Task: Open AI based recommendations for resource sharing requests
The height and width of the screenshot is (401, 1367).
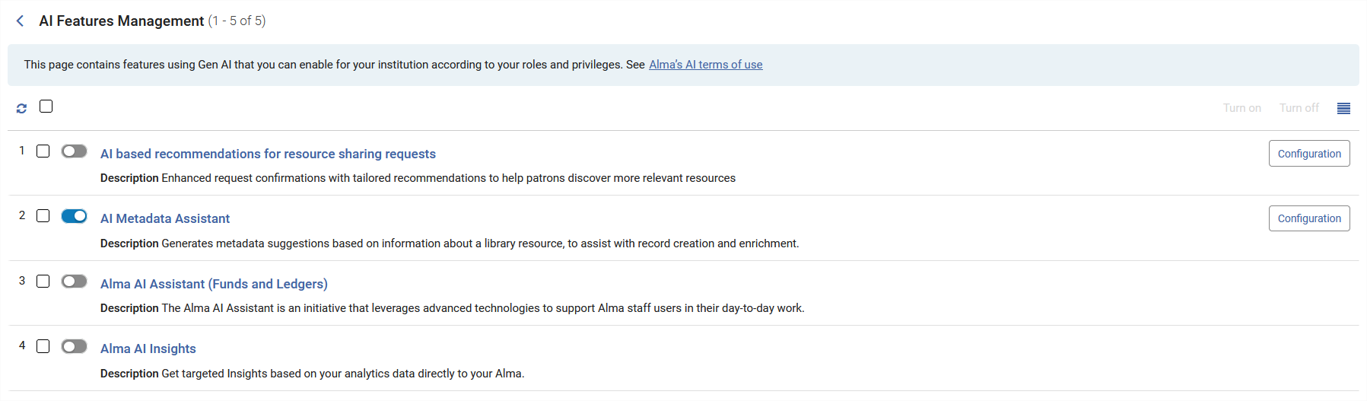Action: click(x=268, y=154)
